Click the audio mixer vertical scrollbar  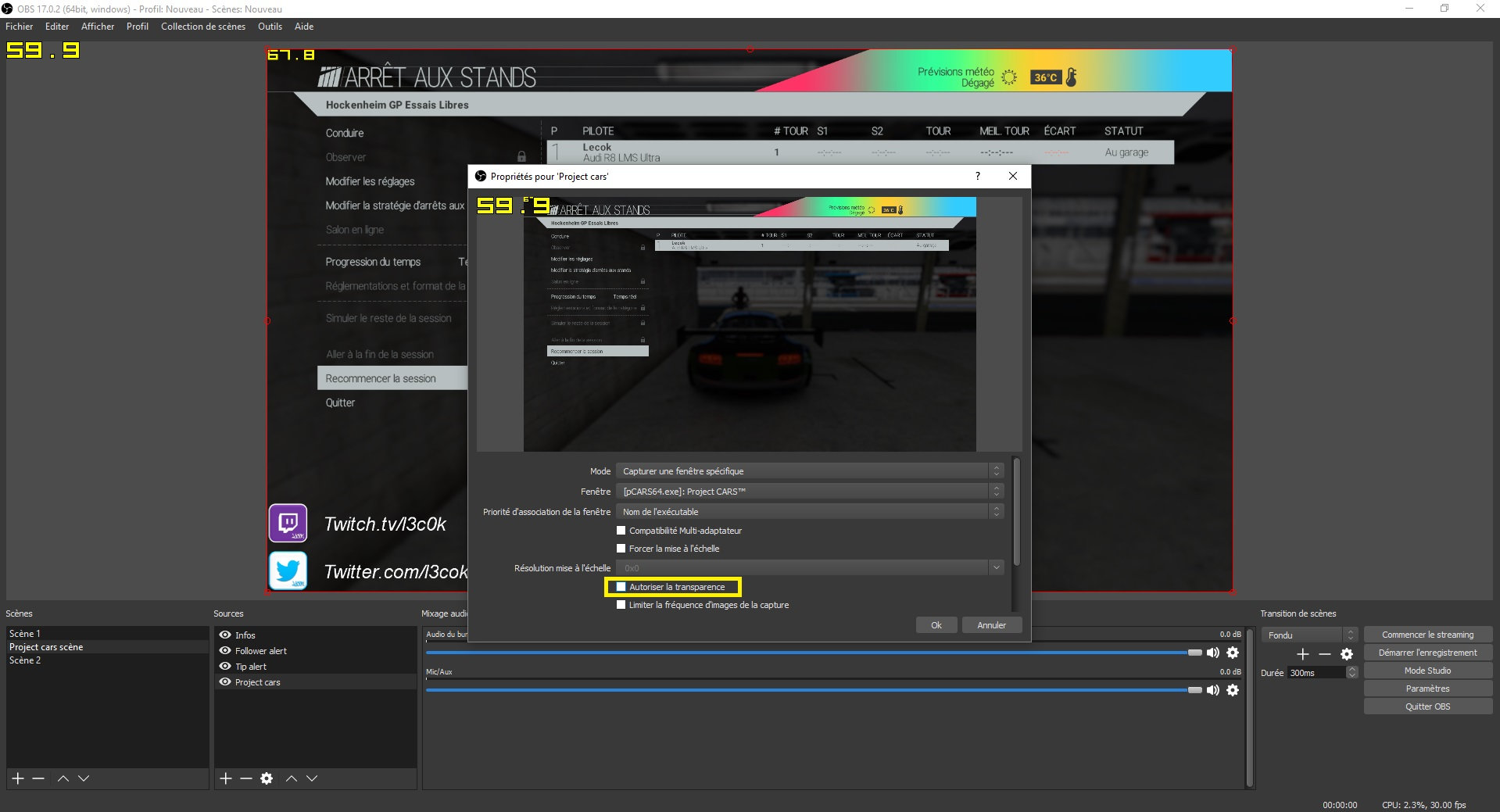pyautogui.click(x=1250, y=706)
